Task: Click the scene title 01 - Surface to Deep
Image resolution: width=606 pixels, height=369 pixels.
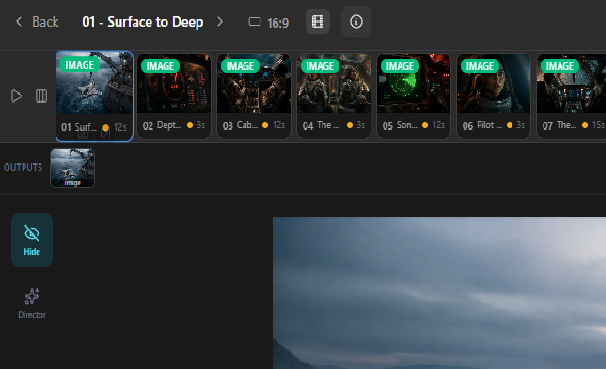Action: (143, 22)
